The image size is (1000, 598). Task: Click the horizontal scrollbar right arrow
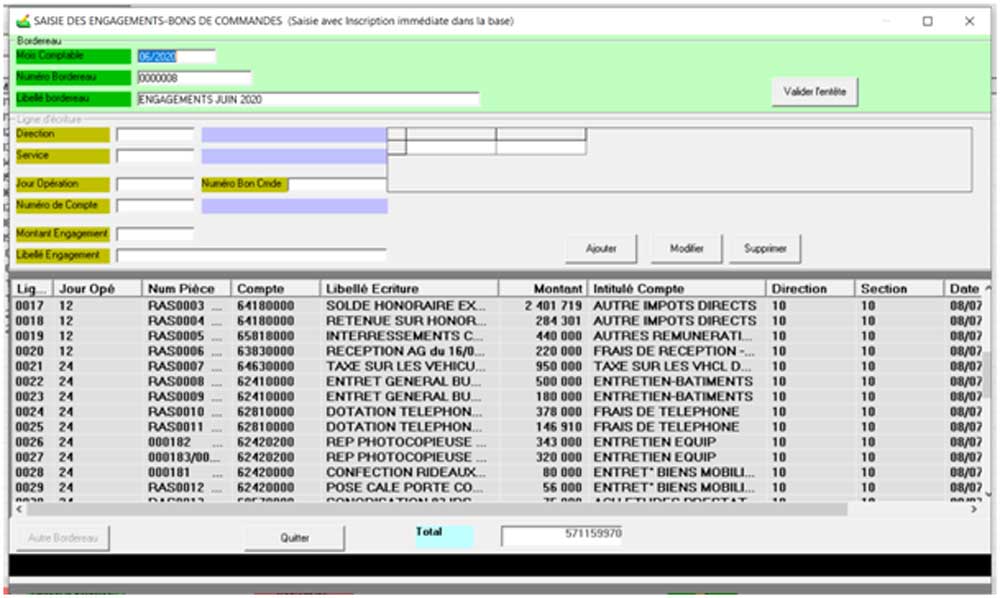pyautogui.click(x=974, y=509)
